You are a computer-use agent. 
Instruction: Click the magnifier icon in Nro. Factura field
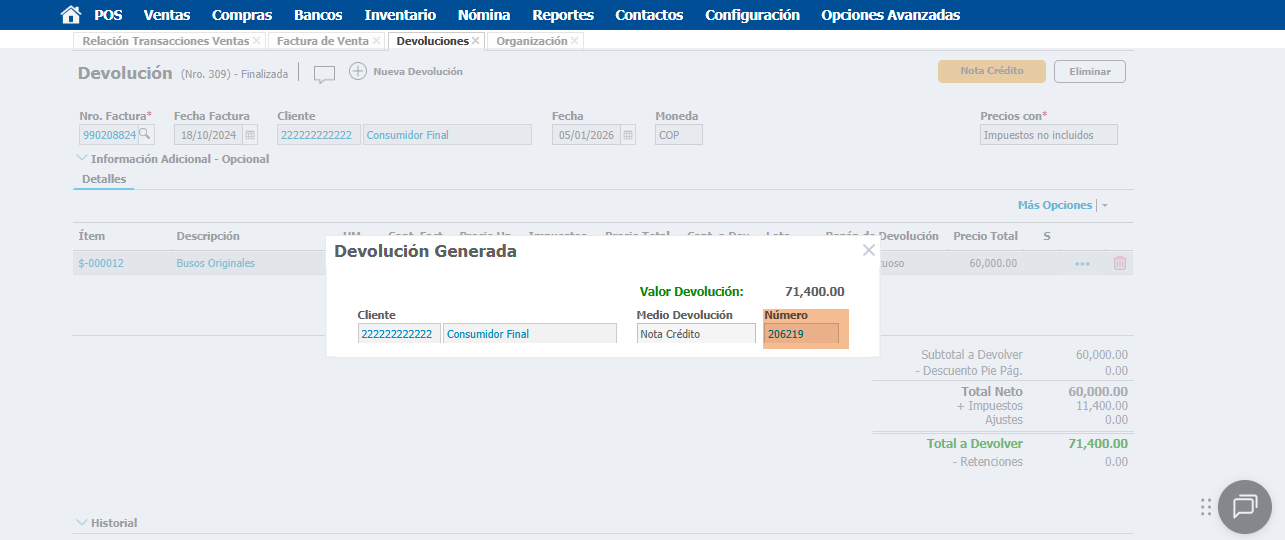(145, 134)
